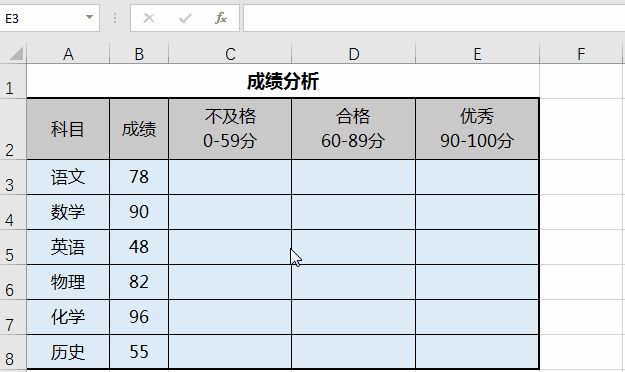Select column D header
625x372 pixels.
click(354, 54)
